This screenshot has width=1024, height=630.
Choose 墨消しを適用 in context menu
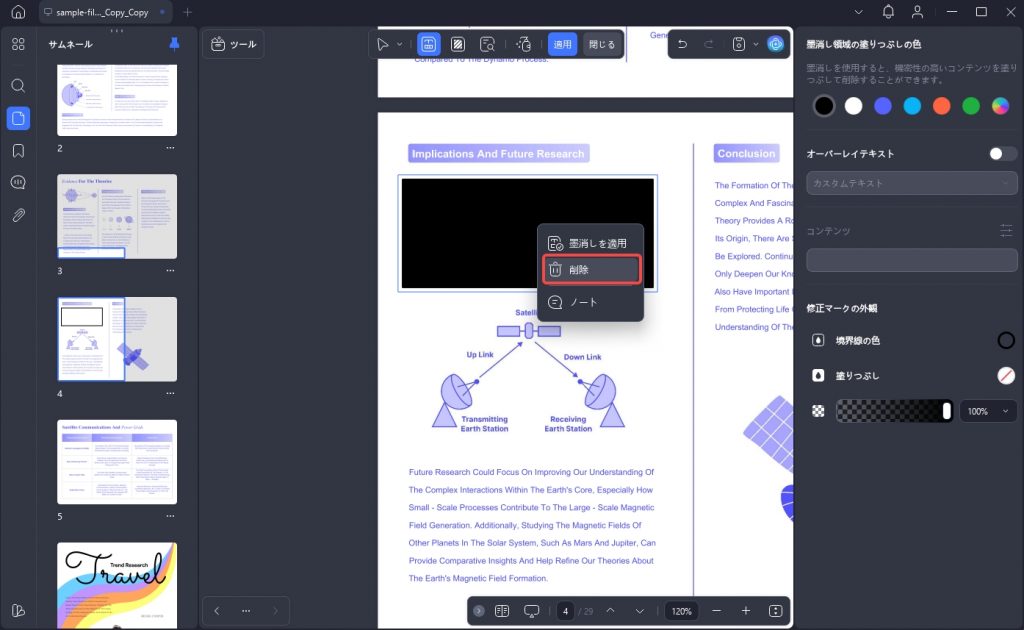click(590, 244)
